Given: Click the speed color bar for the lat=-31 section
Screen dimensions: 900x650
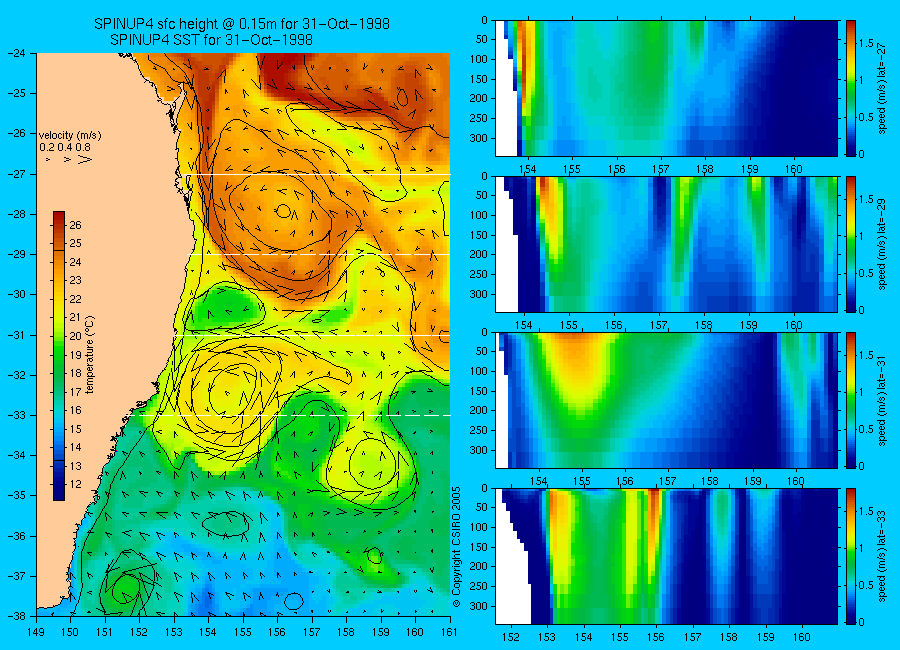Looking at the screenshot, I should tap(851, 400).
